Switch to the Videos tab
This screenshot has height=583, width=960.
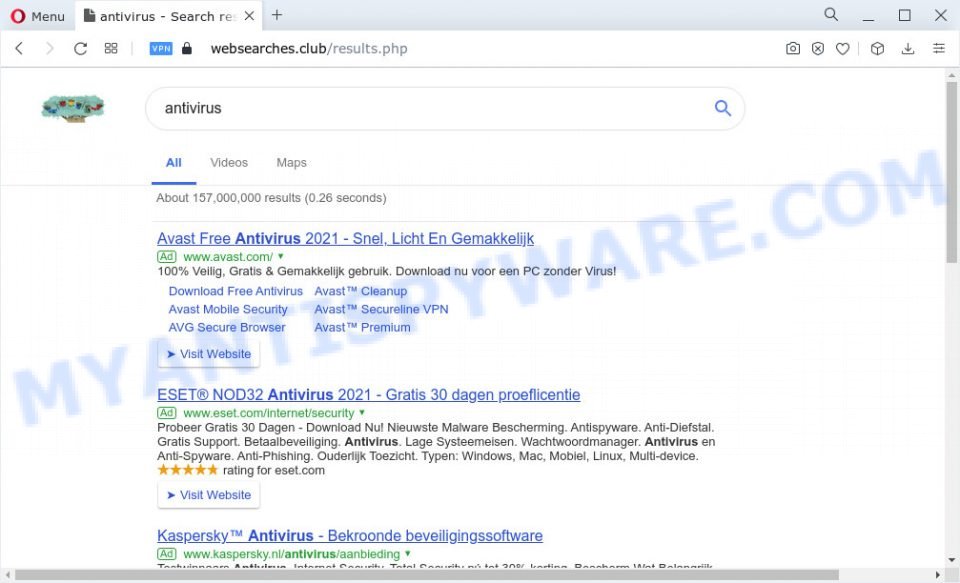pyautogui.click(x=229, y=163)
